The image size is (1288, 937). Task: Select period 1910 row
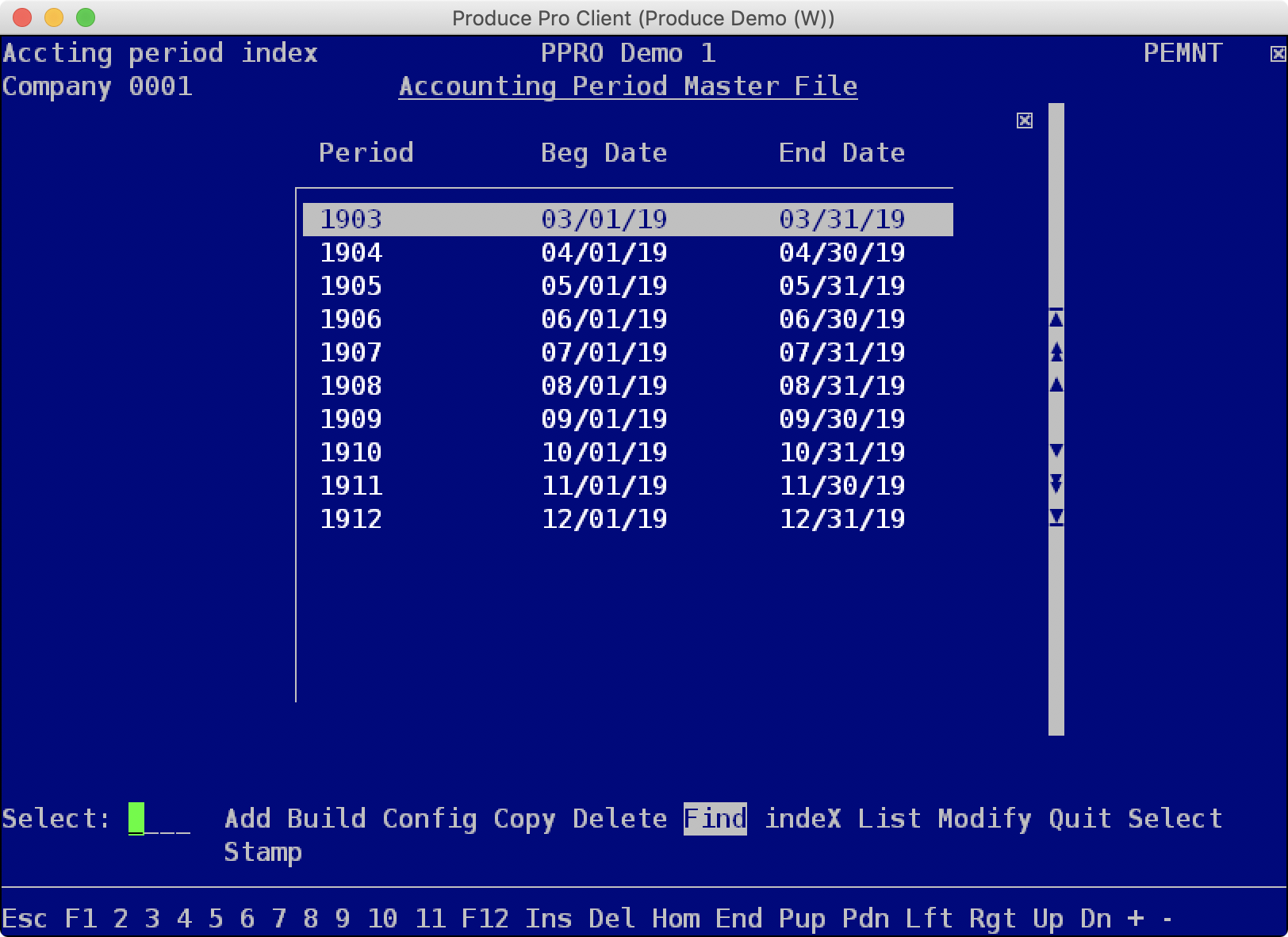(628, 453)
